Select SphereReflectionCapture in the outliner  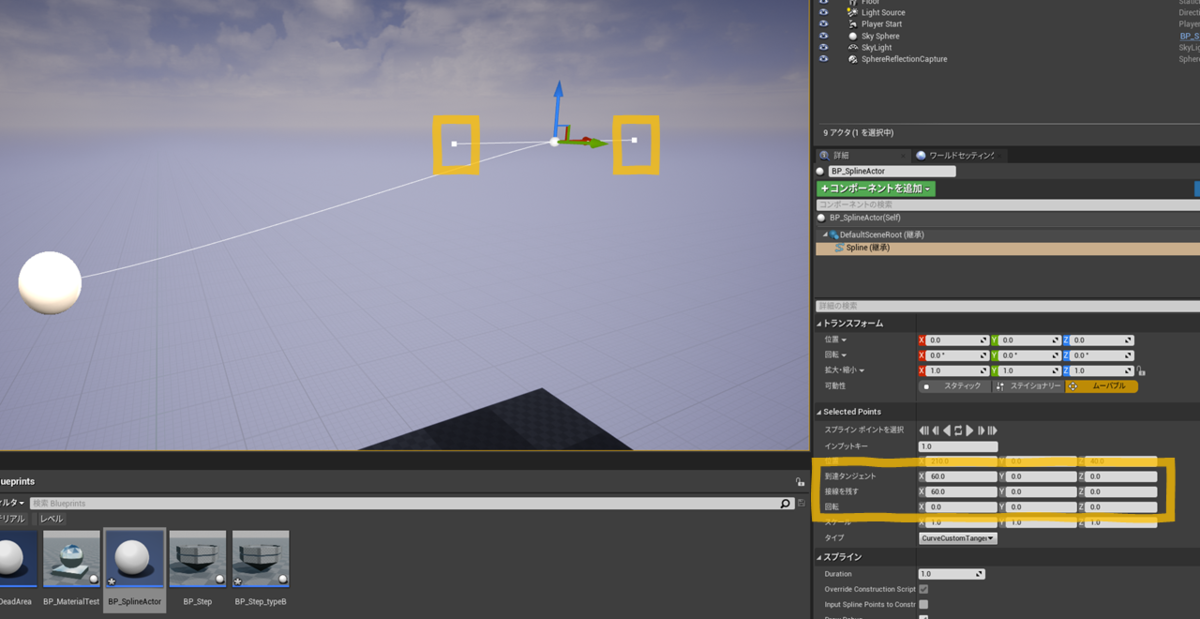click(x=904, y=59)
